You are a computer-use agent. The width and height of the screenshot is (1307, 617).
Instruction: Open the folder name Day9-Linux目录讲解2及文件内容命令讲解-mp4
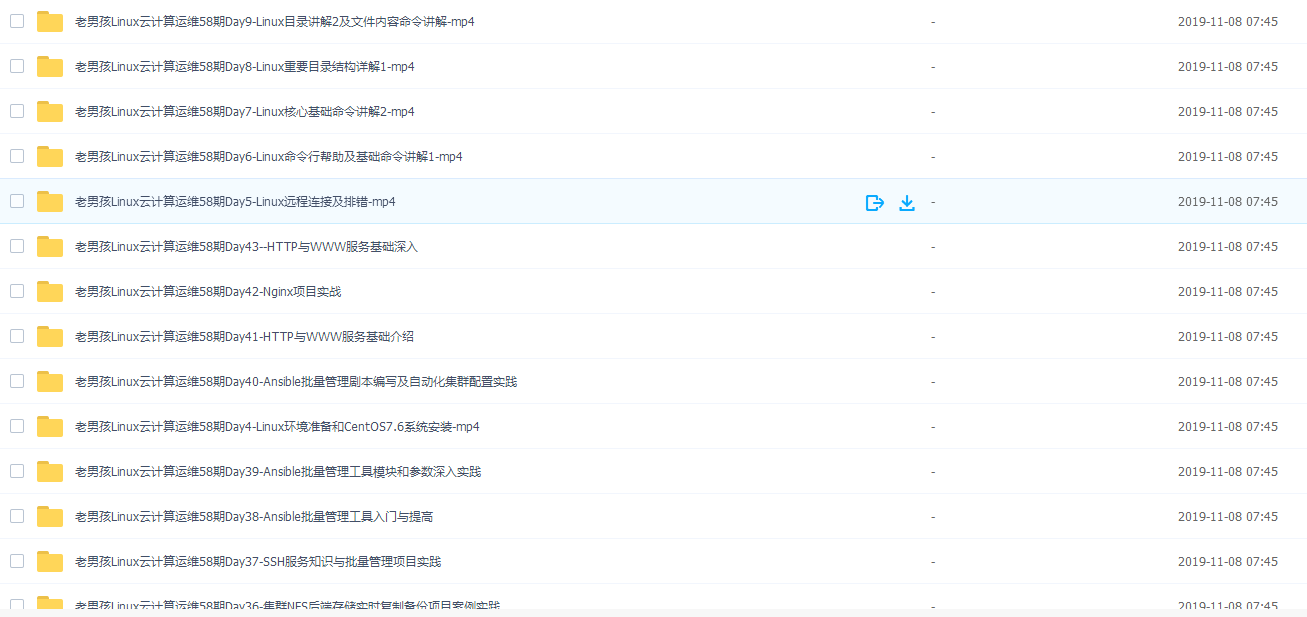pyautogui.click(x=275, y=21)
